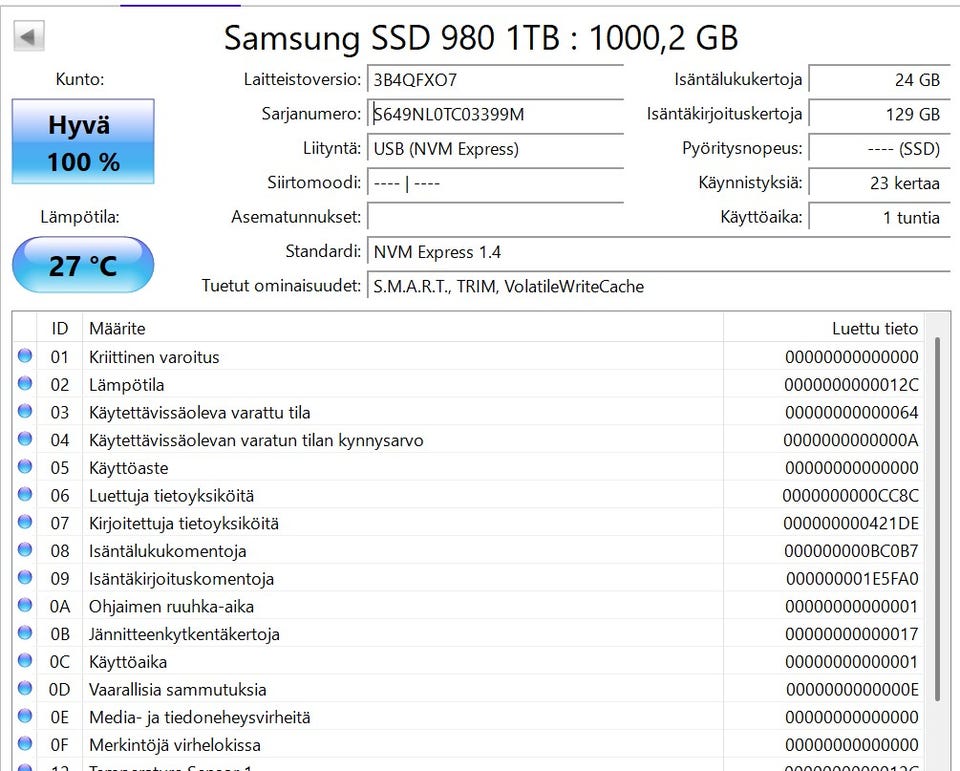This screenshot has width=960, height=771.
Task: Click the status orb beside Käyttöaste
Action: pyautogui.click(x=24, y=468)
